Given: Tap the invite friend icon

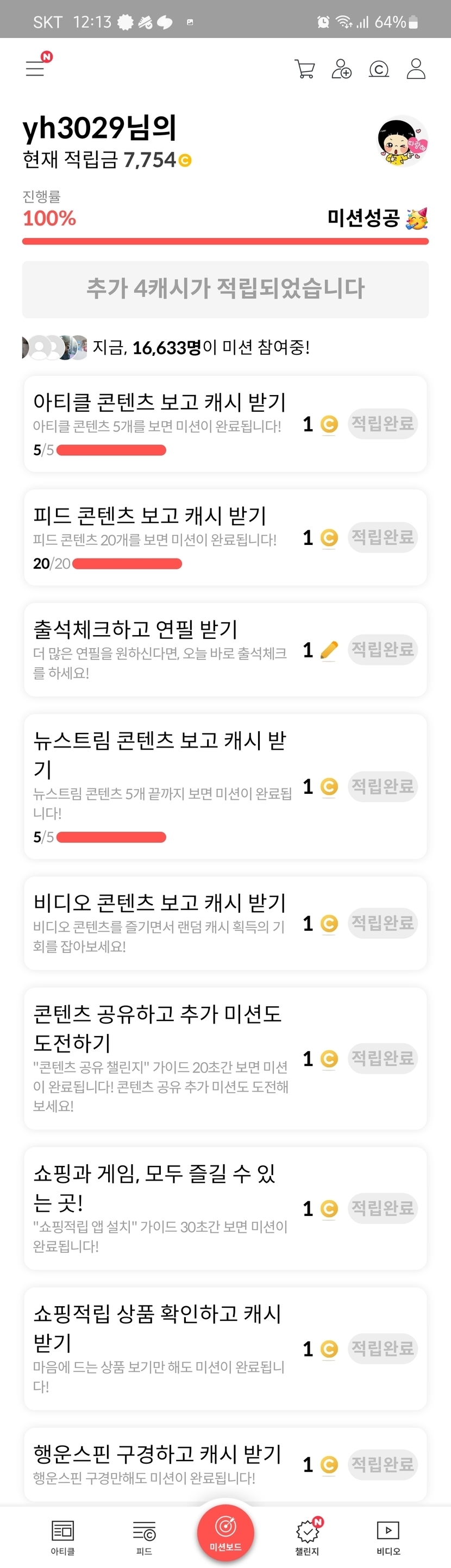Looking at the screenshot, I should 341,69.
